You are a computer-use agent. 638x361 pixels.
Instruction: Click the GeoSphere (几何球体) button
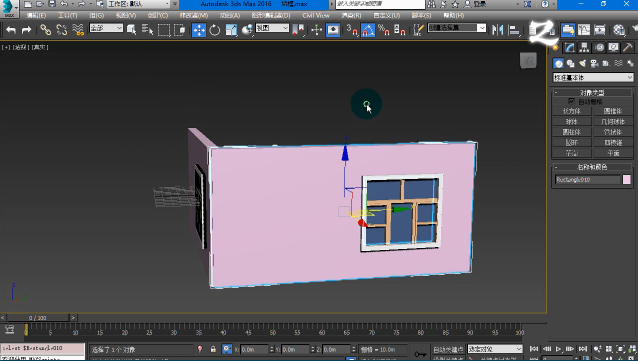[x=613, y=121]
